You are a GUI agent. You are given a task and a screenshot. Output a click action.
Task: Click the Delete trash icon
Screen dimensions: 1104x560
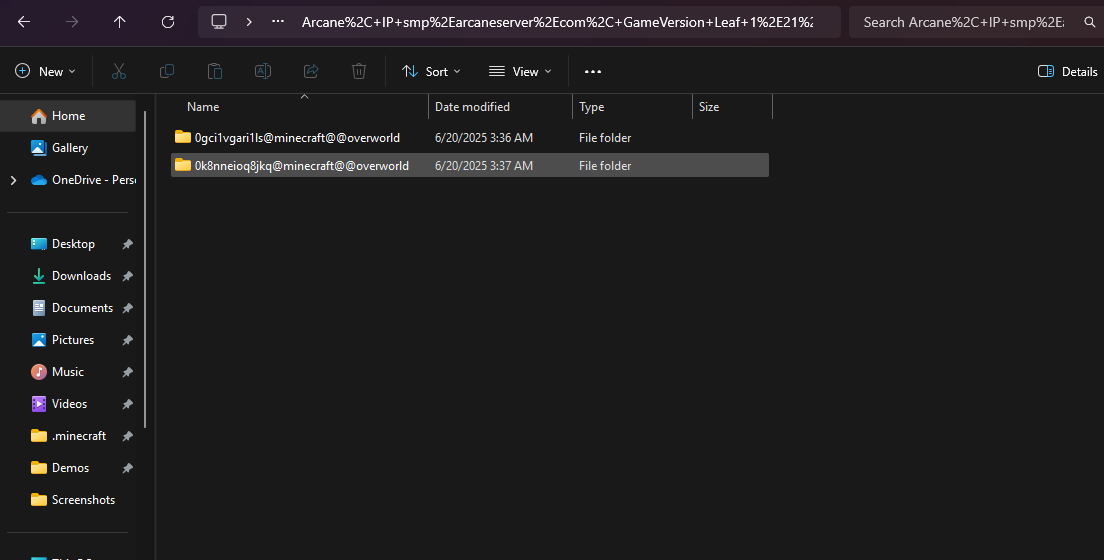click(x=359, y=71)
